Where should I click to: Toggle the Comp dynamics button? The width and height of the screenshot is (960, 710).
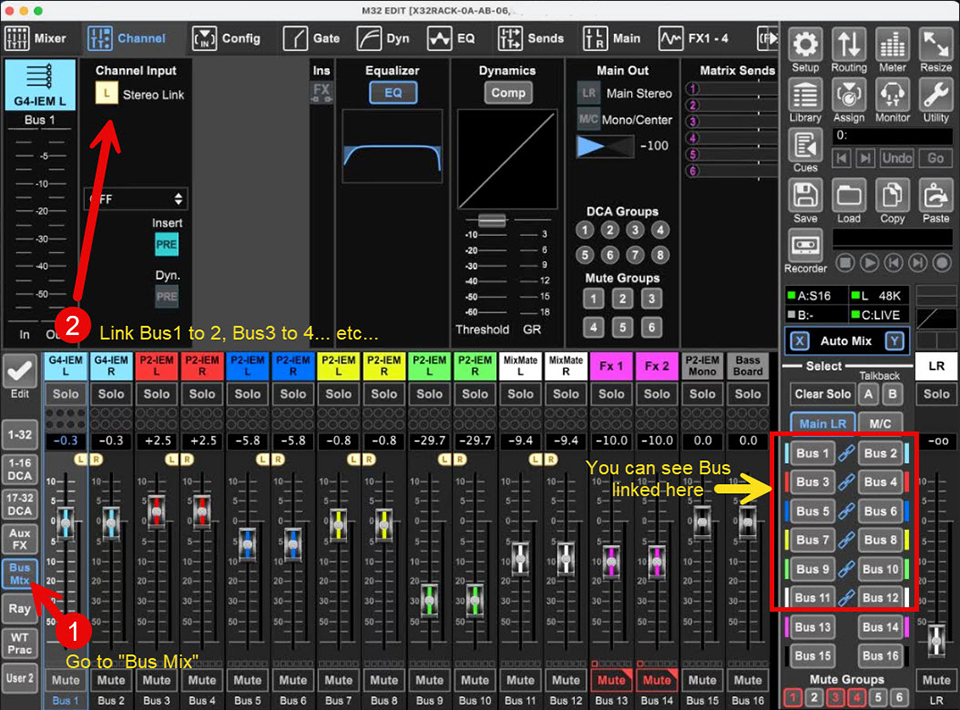(x=508, y=92)
